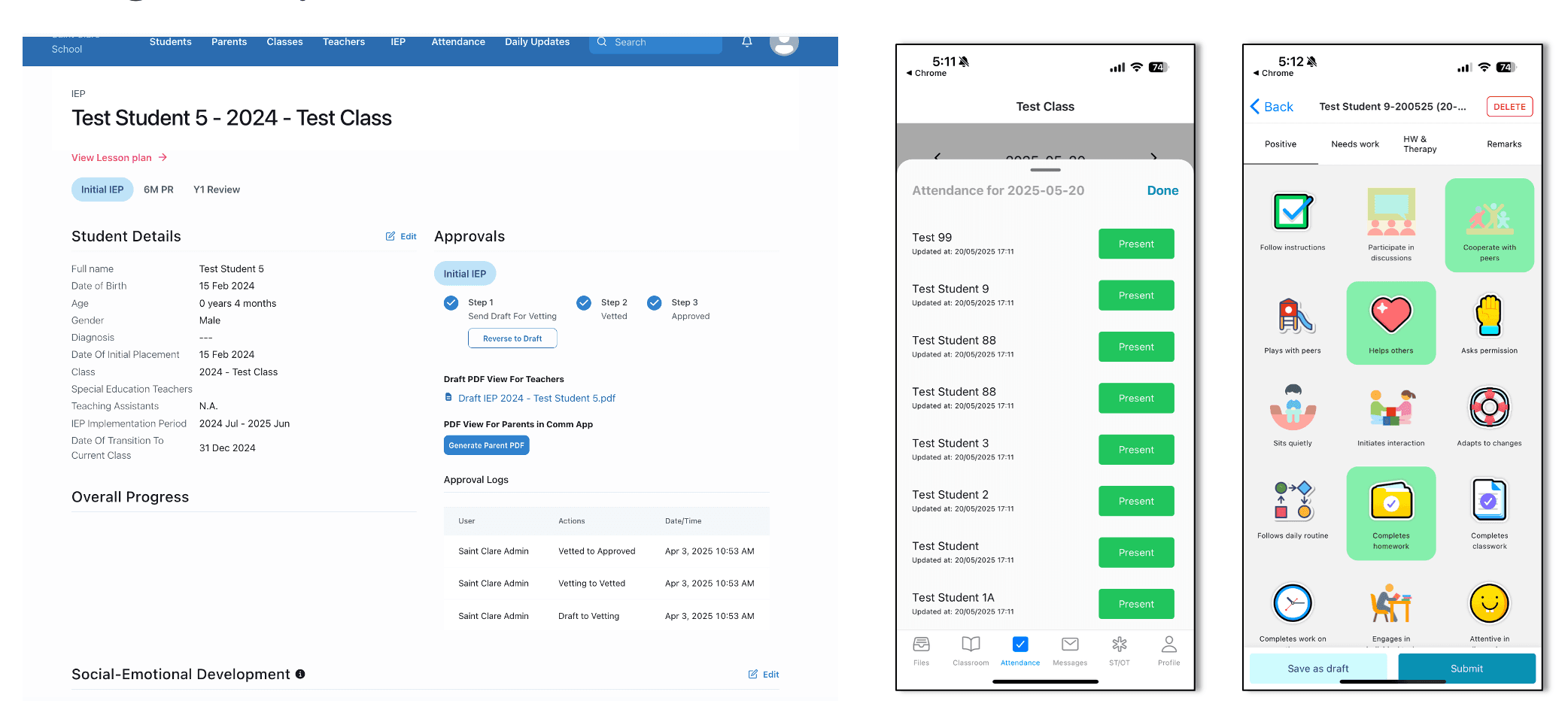Go to previous date using left chevron

click(x=937, y=156)
